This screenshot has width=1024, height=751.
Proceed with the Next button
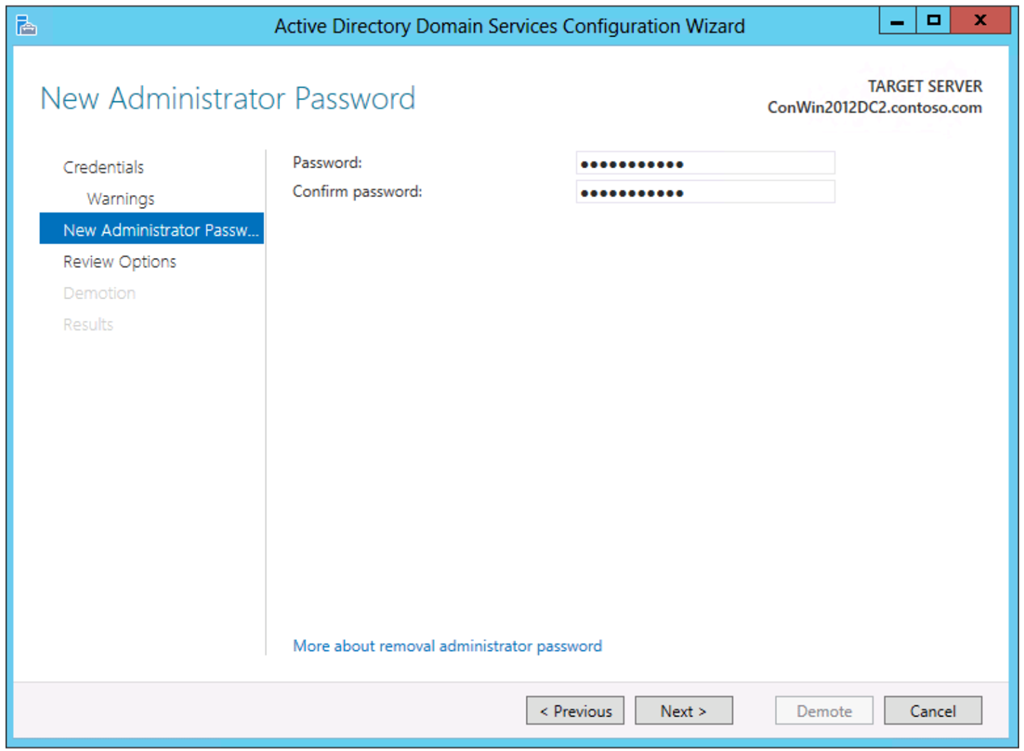(683, 711)
